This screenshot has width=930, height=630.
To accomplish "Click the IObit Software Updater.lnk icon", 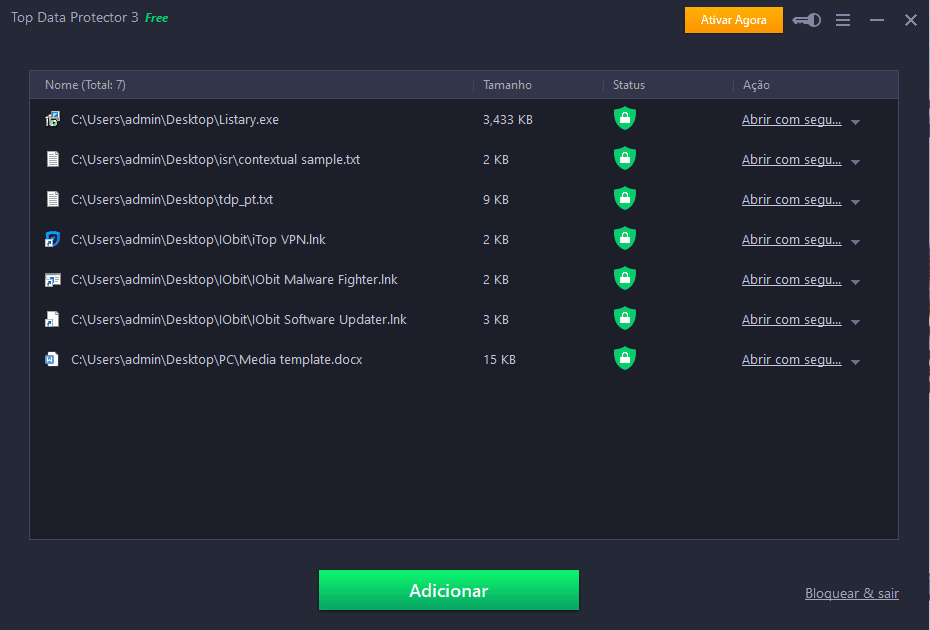I will pos(53,319).
